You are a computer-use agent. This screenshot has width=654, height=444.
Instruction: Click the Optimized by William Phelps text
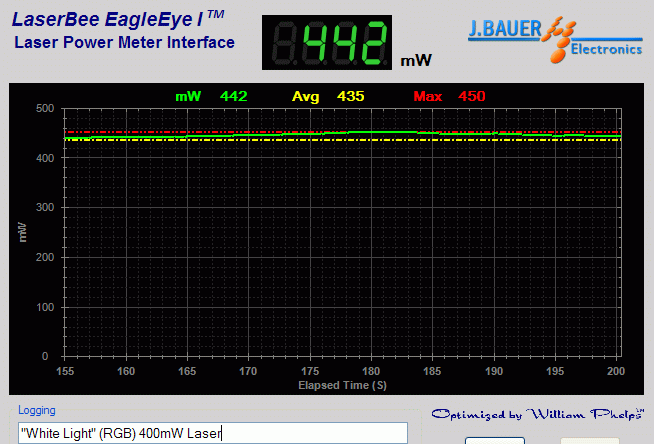[x=538, y=414]
